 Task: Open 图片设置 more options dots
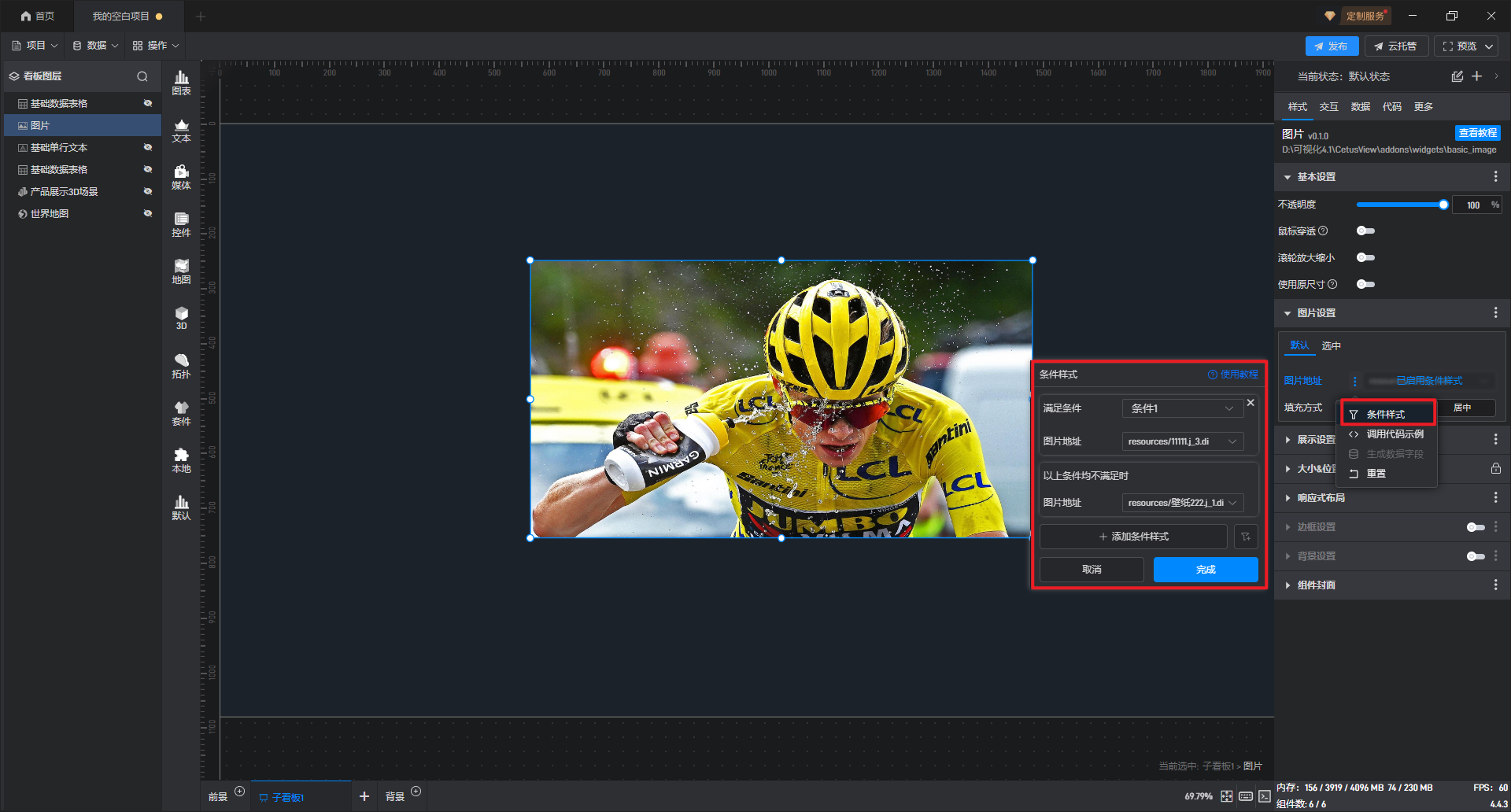pos(1495,313)
